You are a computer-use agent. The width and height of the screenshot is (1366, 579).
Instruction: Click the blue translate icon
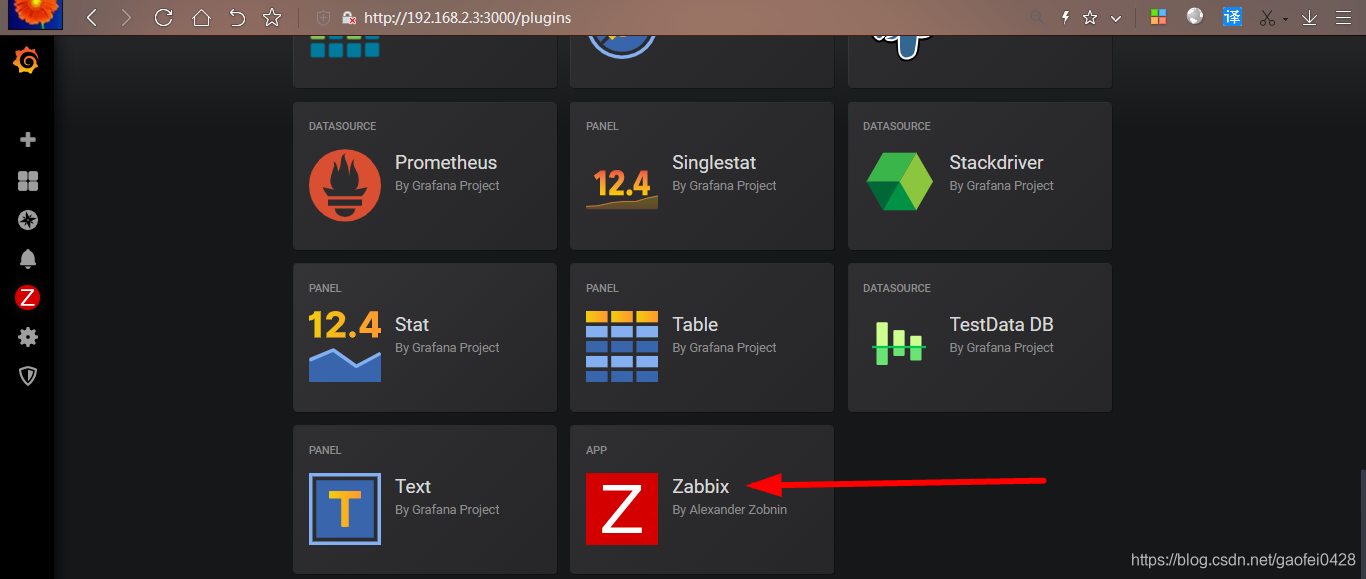click(x=1233, y=17)
